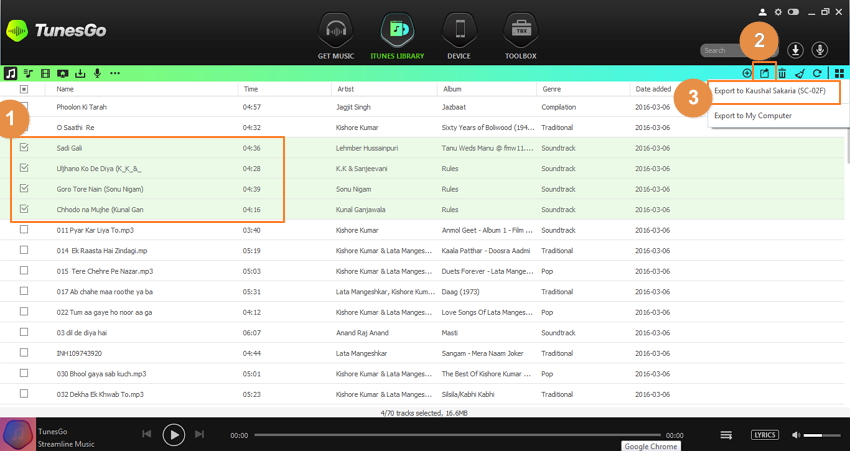Open the TOOLBOX tab
This screenshot has height=451, width=850.
pyautogui.click(x=521, y=36)
